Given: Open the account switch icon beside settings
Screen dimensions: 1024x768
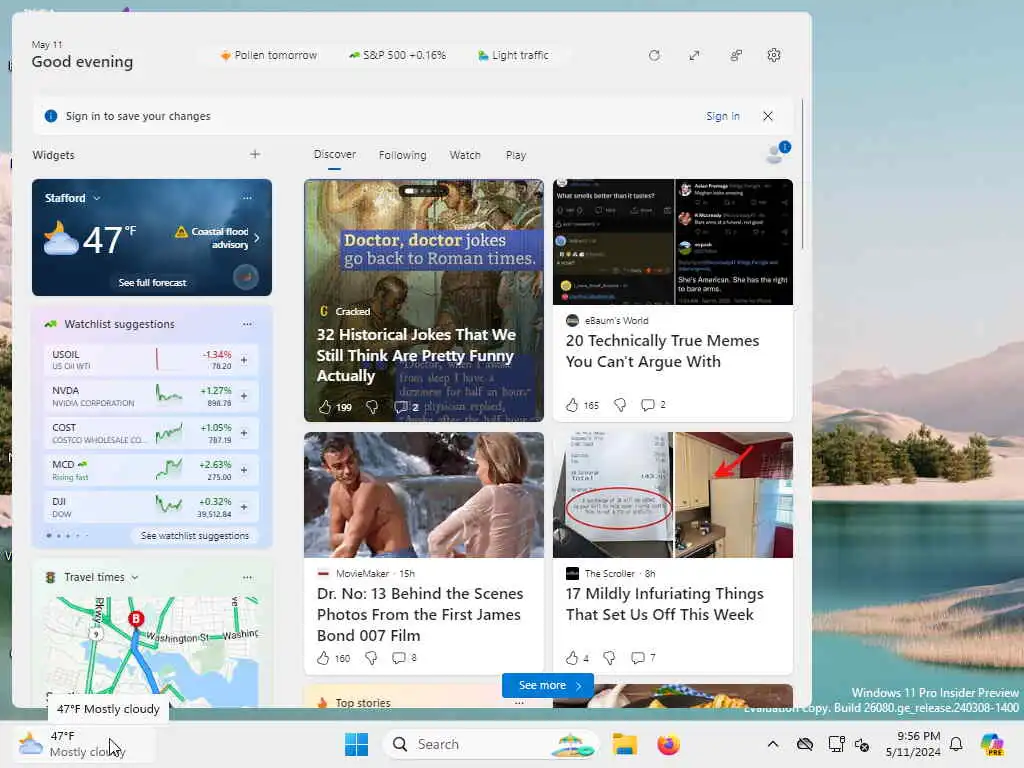Looking at the screenshot, I should point(735,56).
